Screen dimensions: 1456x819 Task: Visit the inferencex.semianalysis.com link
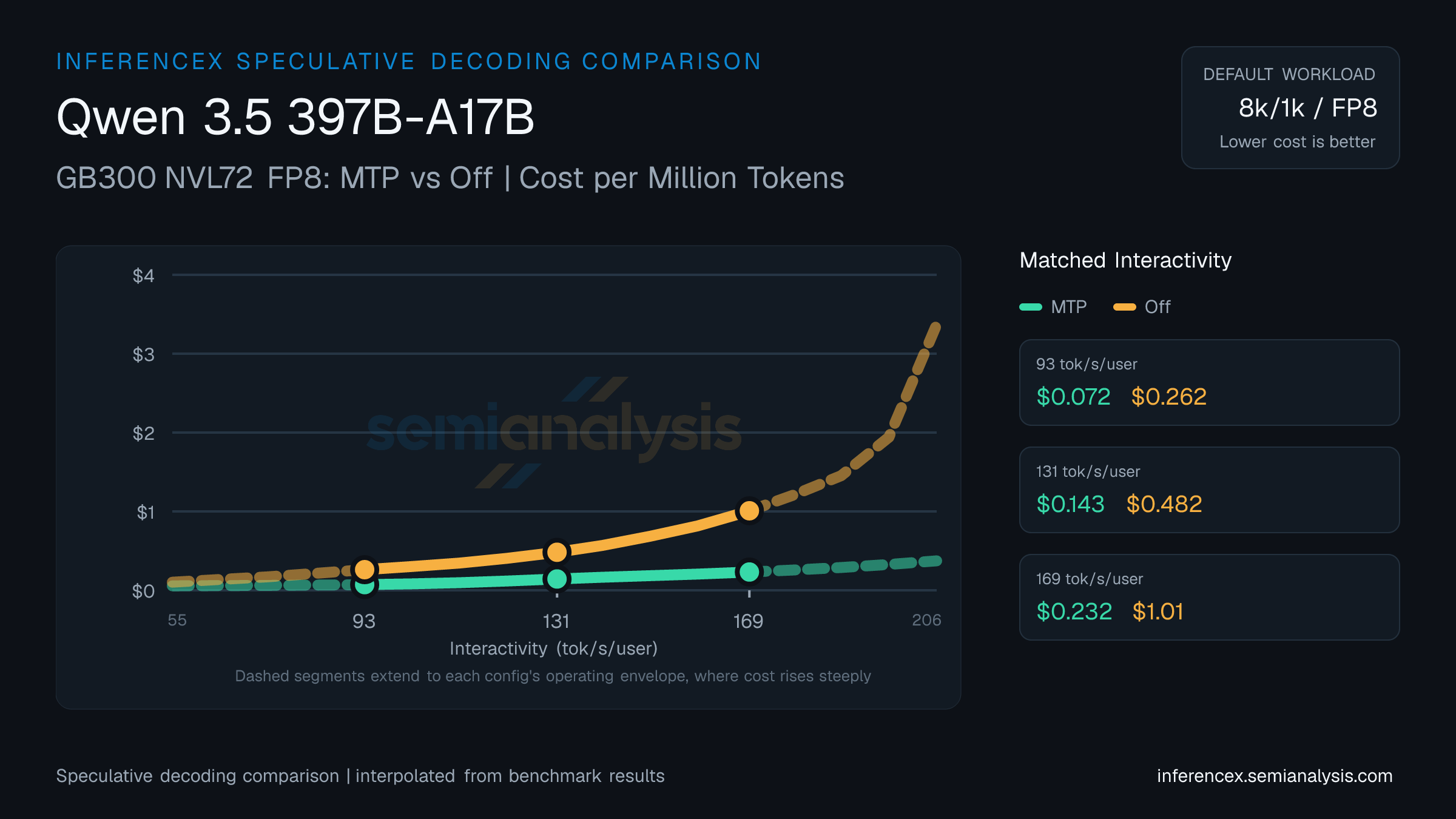point(1275,776)
